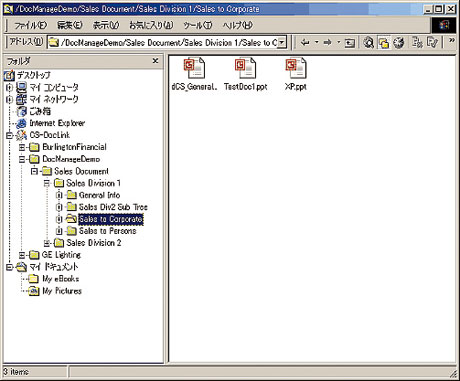Collapse the DocManageDemo tree node
This screenshot has width=460, height=381.
[x=22, y=159]
